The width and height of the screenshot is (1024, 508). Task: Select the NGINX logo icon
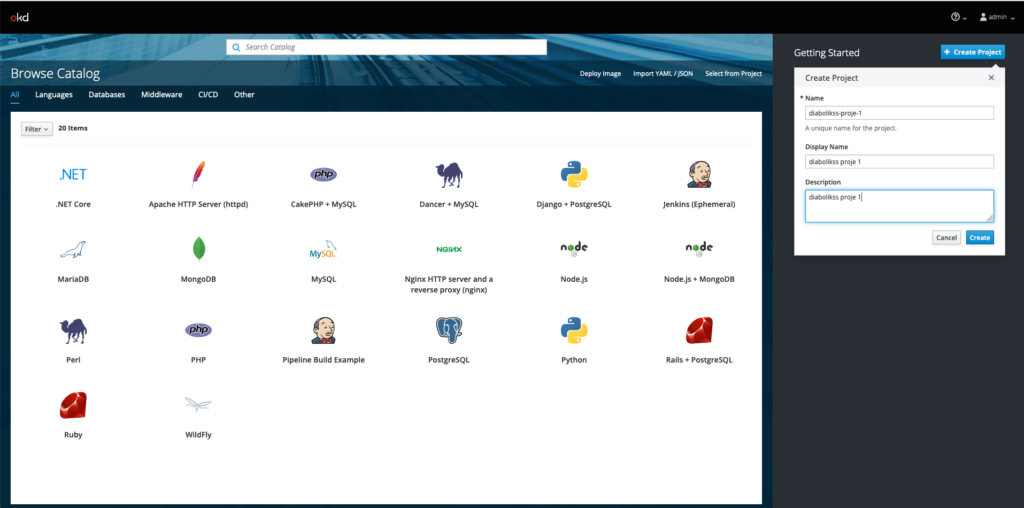(449, 249)
